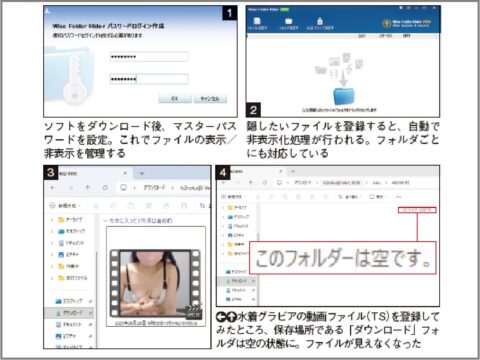The height and width of the screenshot is (360, 480).
Task: Click the first password field in the login dialog
Action: pyautogui.click(x=149, y=57)
